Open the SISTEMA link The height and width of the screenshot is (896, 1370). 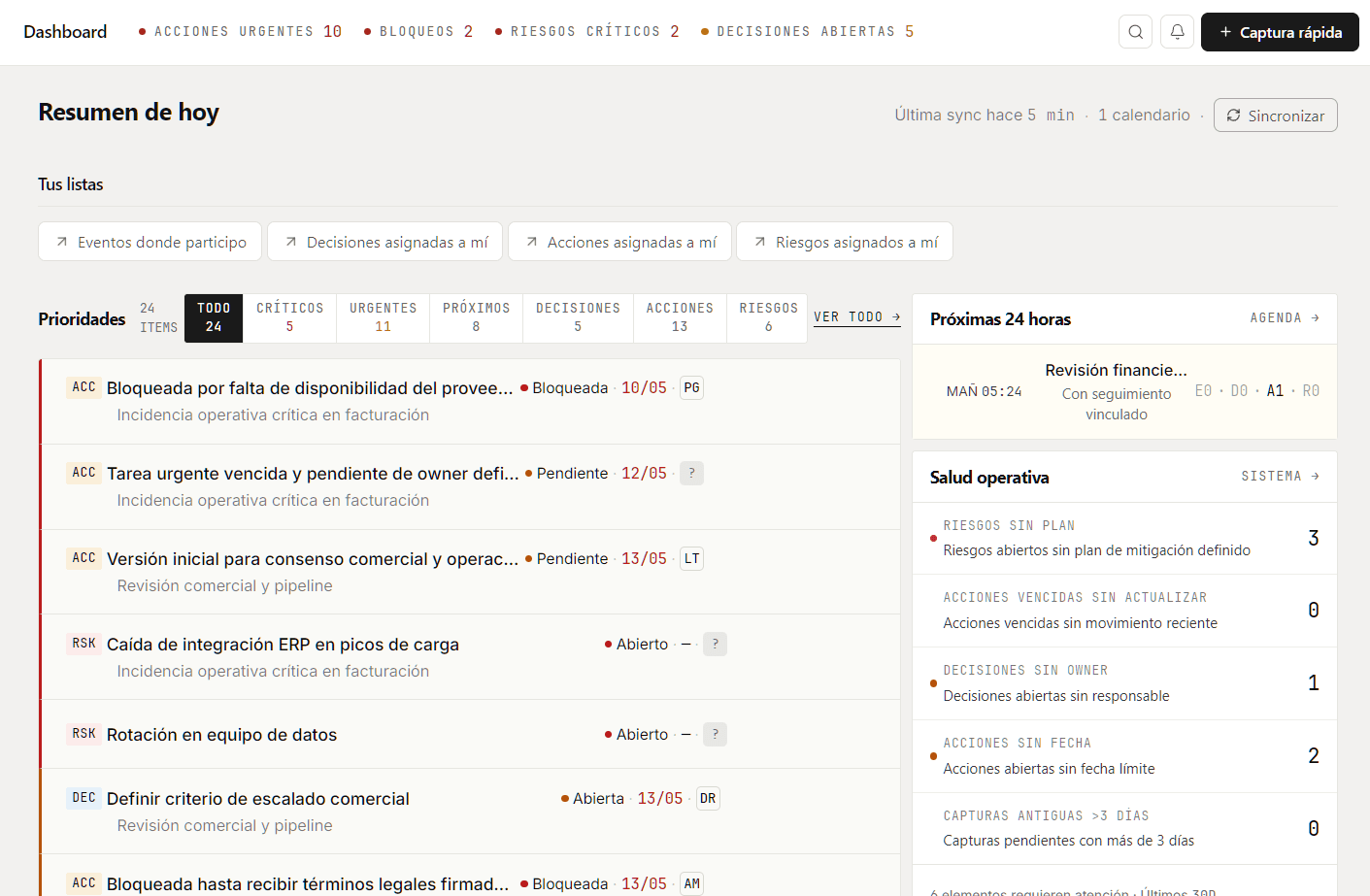pyautogui.click(x=1280, y=477)
